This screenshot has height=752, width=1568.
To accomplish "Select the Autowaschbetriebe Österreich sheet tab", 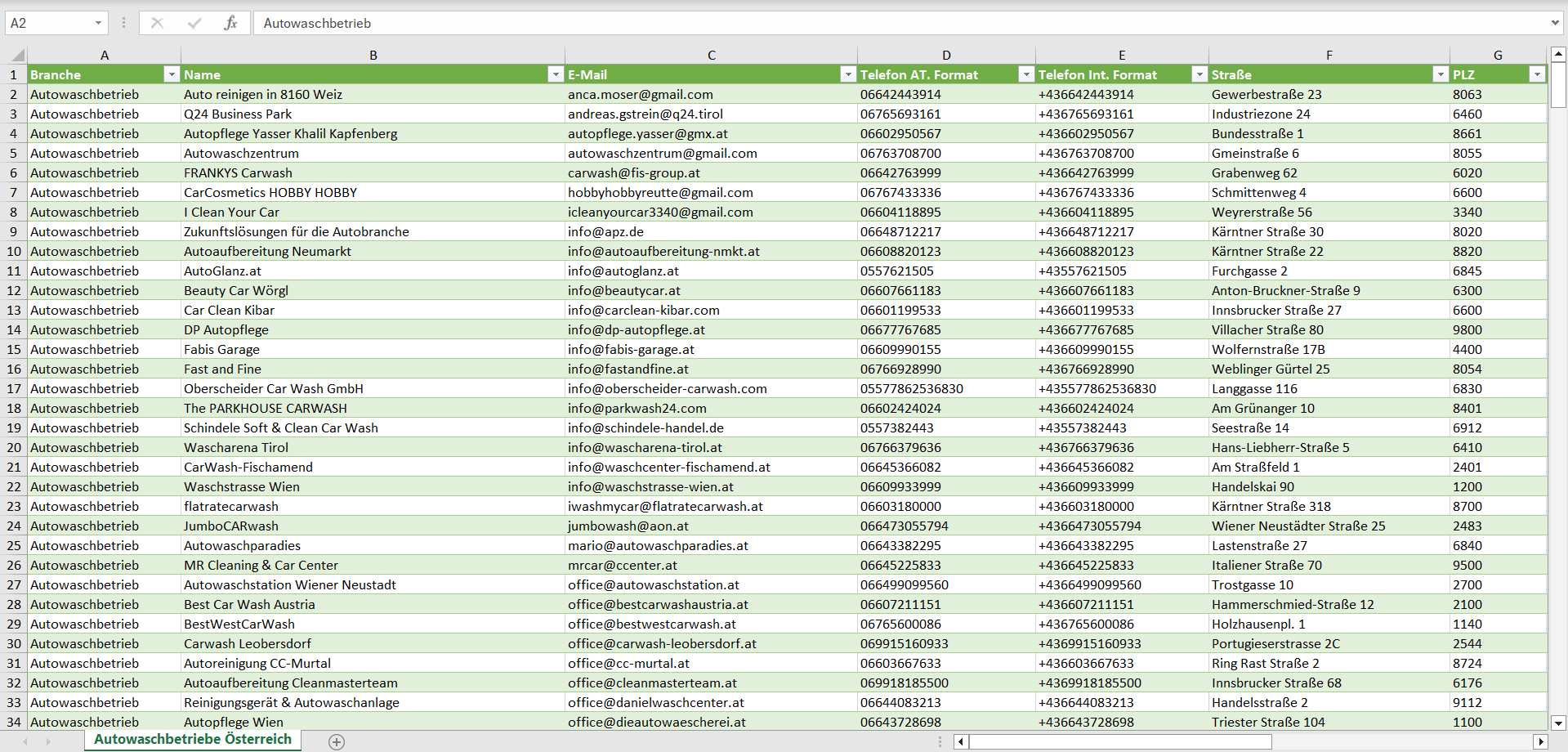I will (x=193, y=740).
